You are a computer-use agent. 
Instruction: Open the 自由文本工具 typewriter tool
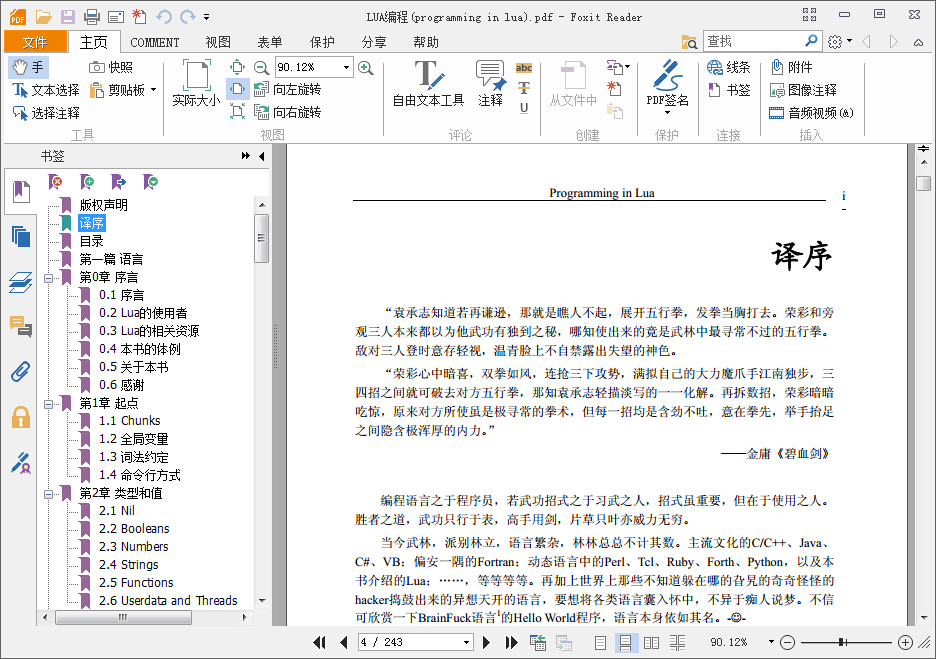coord(428,84)
